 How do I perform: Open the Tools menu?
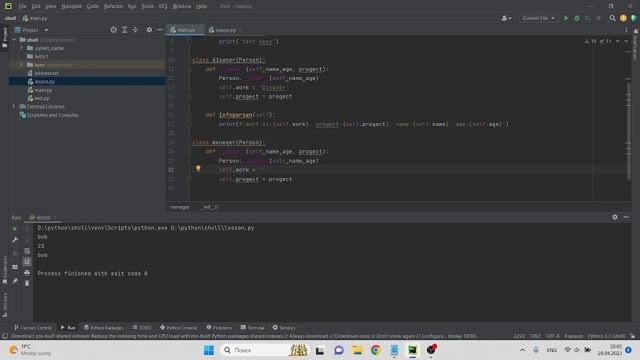[x=147, y=6]
